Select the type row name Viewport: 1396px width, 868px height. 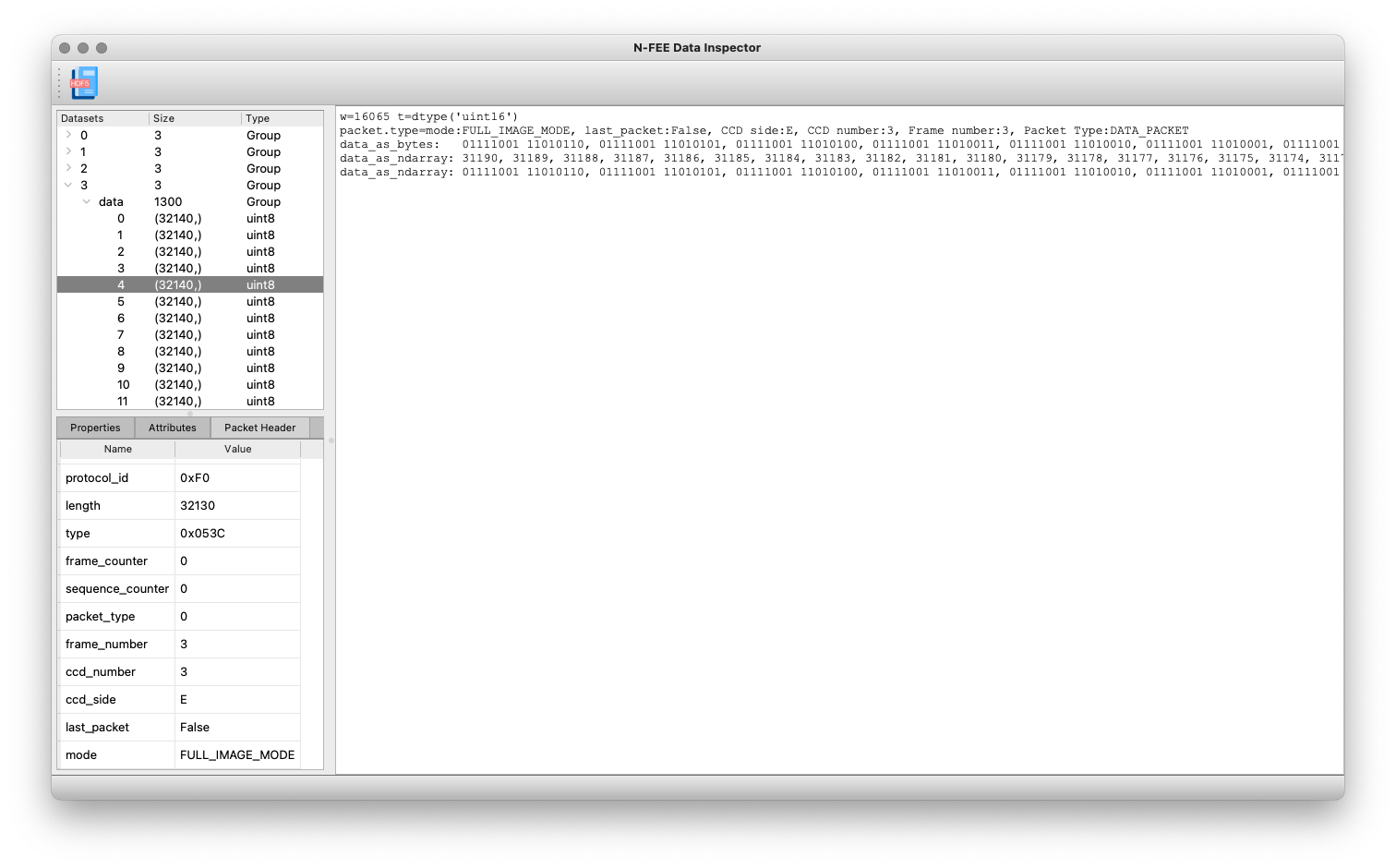[x=78, y=533]
